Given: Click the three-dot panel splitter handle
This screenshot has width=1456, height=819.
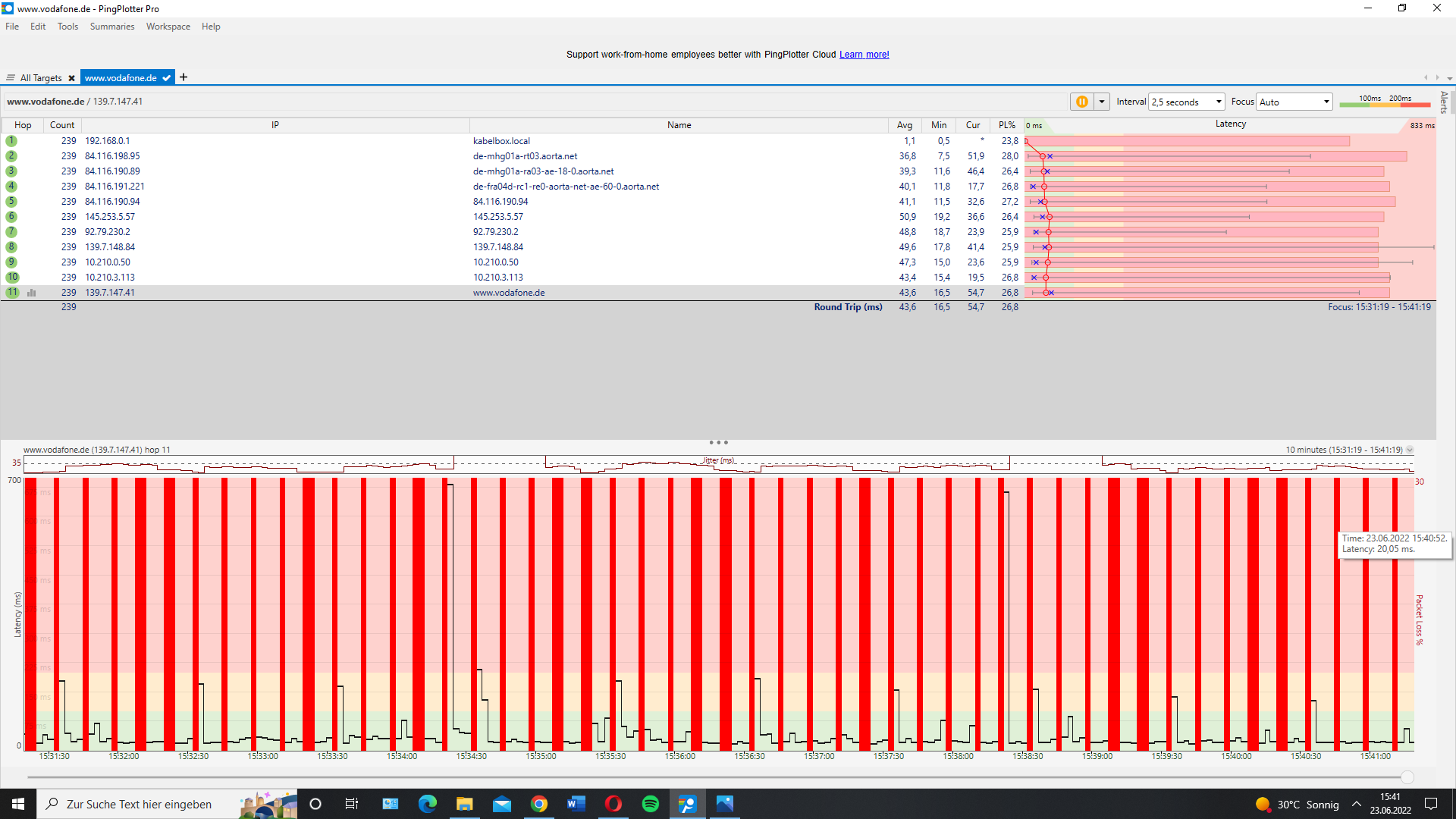Looking at the screenshot, I should tap(718, 442).
